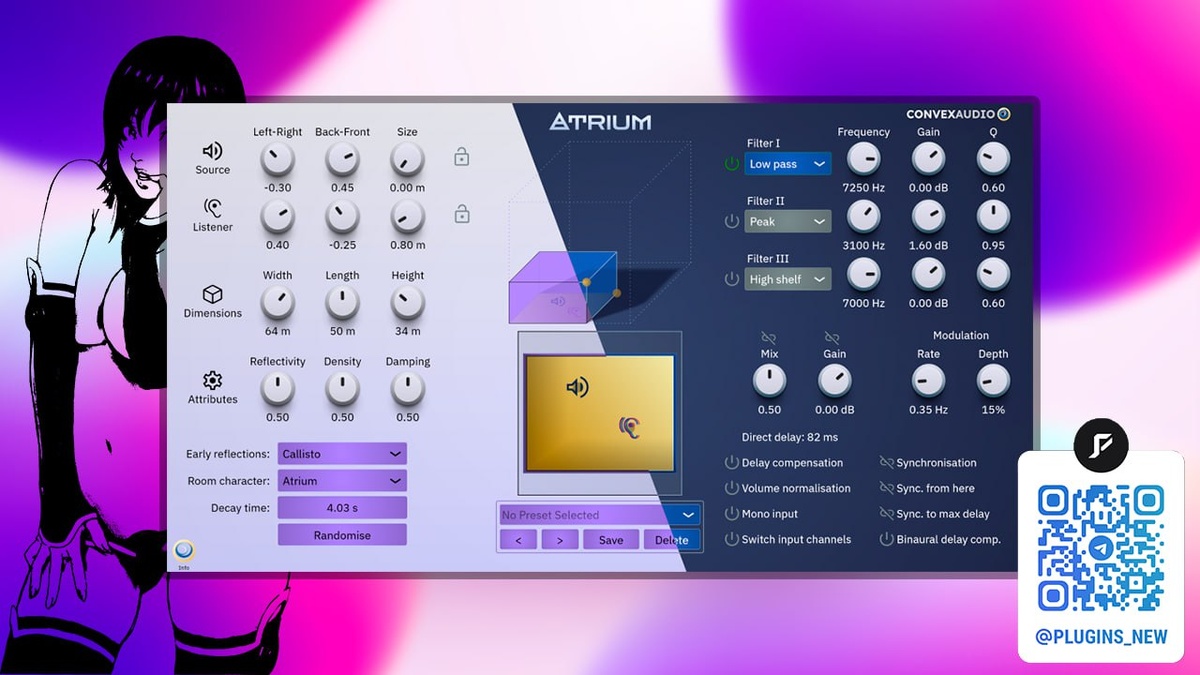The height and width of the screenshot is (675, 1200).
Task: Open the Room character Atrium dropdown
Action: coord(342,481)
